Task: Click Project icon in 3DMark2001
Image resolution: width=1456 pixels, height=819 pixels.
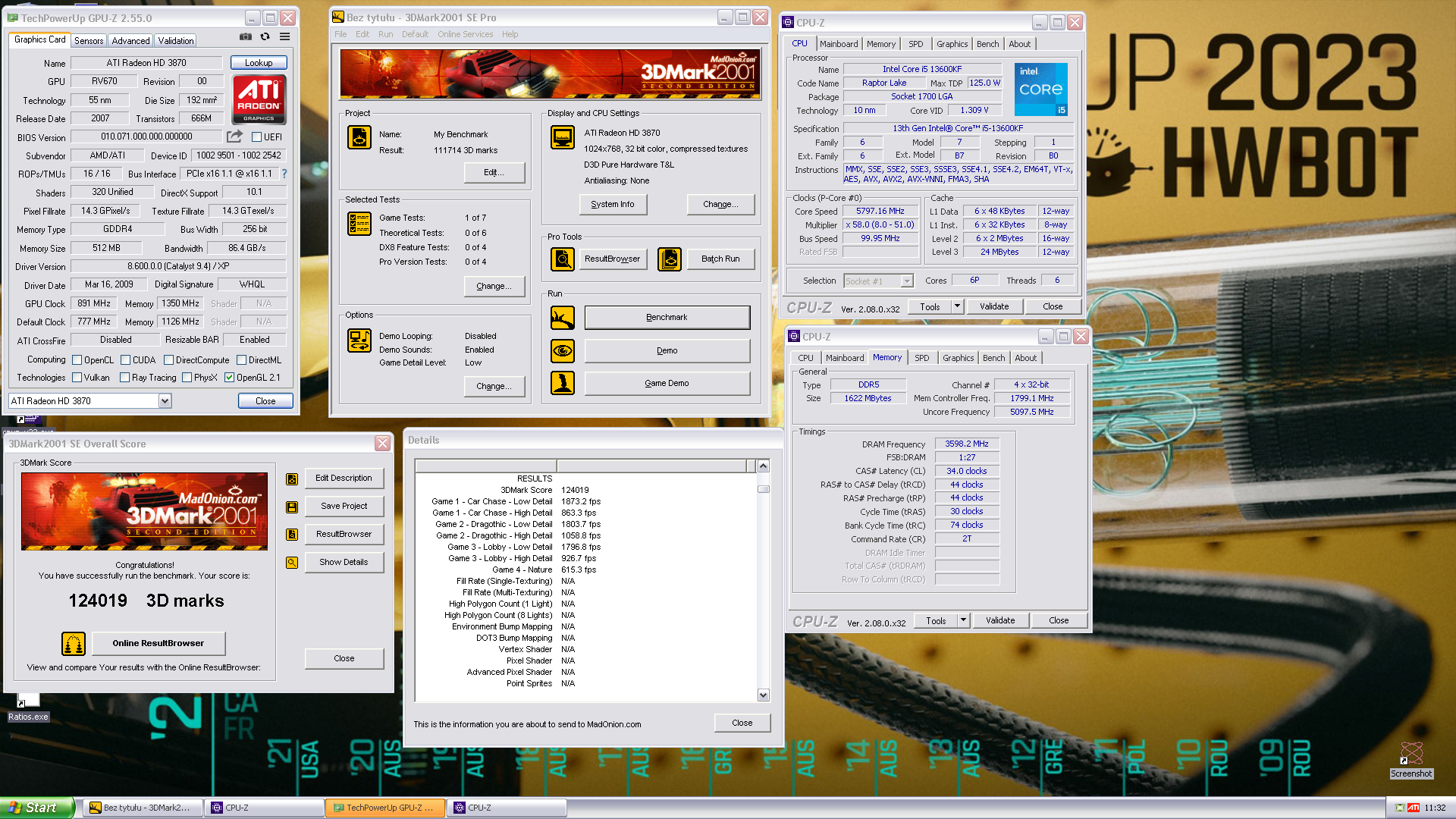Action: click(x=359, y=137)
